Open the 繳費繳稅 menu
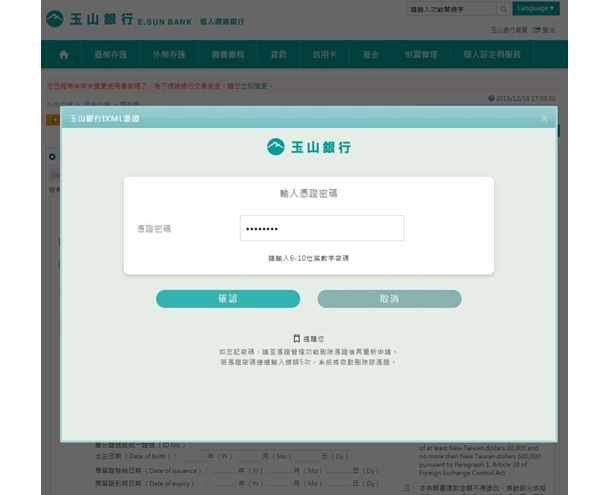Image resolution: width=610 pixels, height=495 pixels. [228, 54]
